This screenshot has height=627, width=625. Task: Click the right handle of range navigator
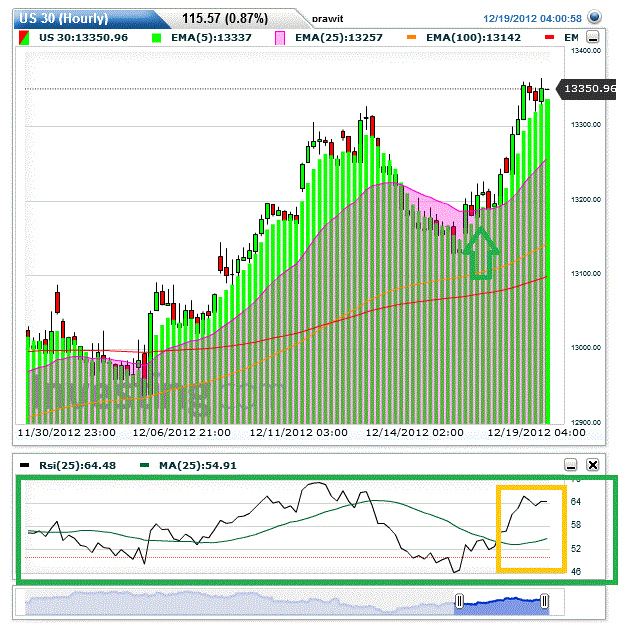click(x=545, y=601)
